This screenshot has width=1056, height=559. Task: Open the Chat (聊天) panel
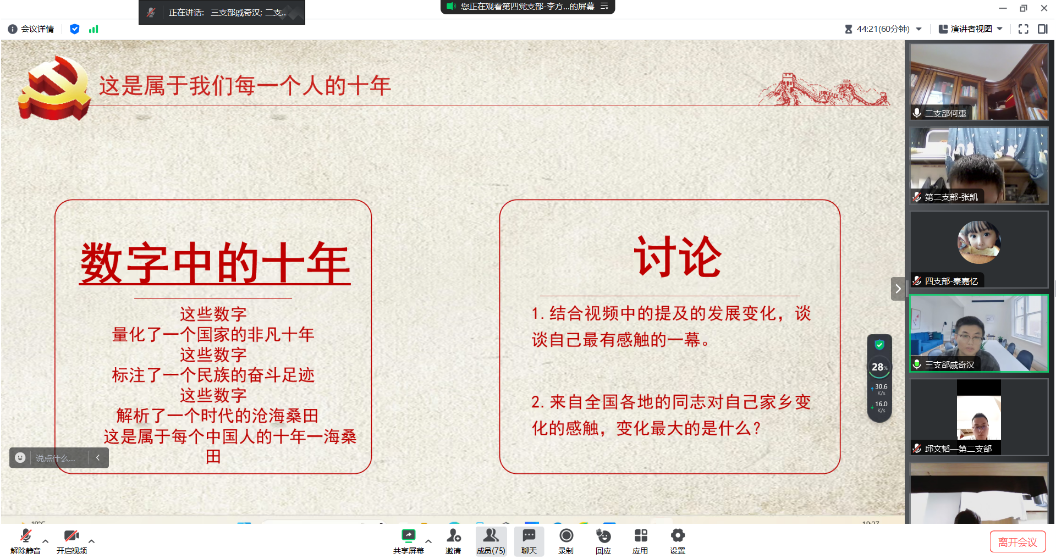coord(529,539)
